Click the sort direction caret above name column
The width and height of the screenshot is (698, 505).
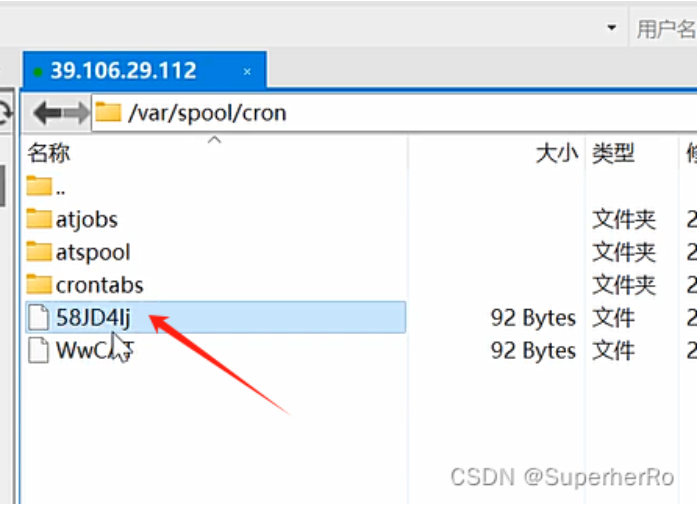click(215, 140)
